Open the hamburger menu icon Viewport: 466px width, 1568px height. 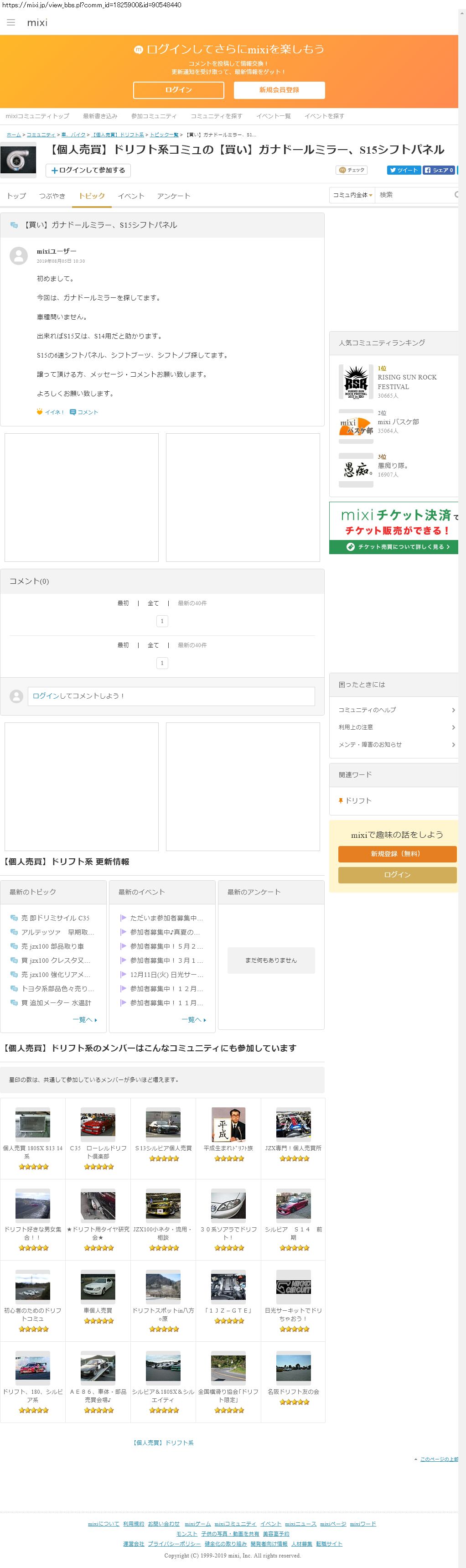point(10,22)
